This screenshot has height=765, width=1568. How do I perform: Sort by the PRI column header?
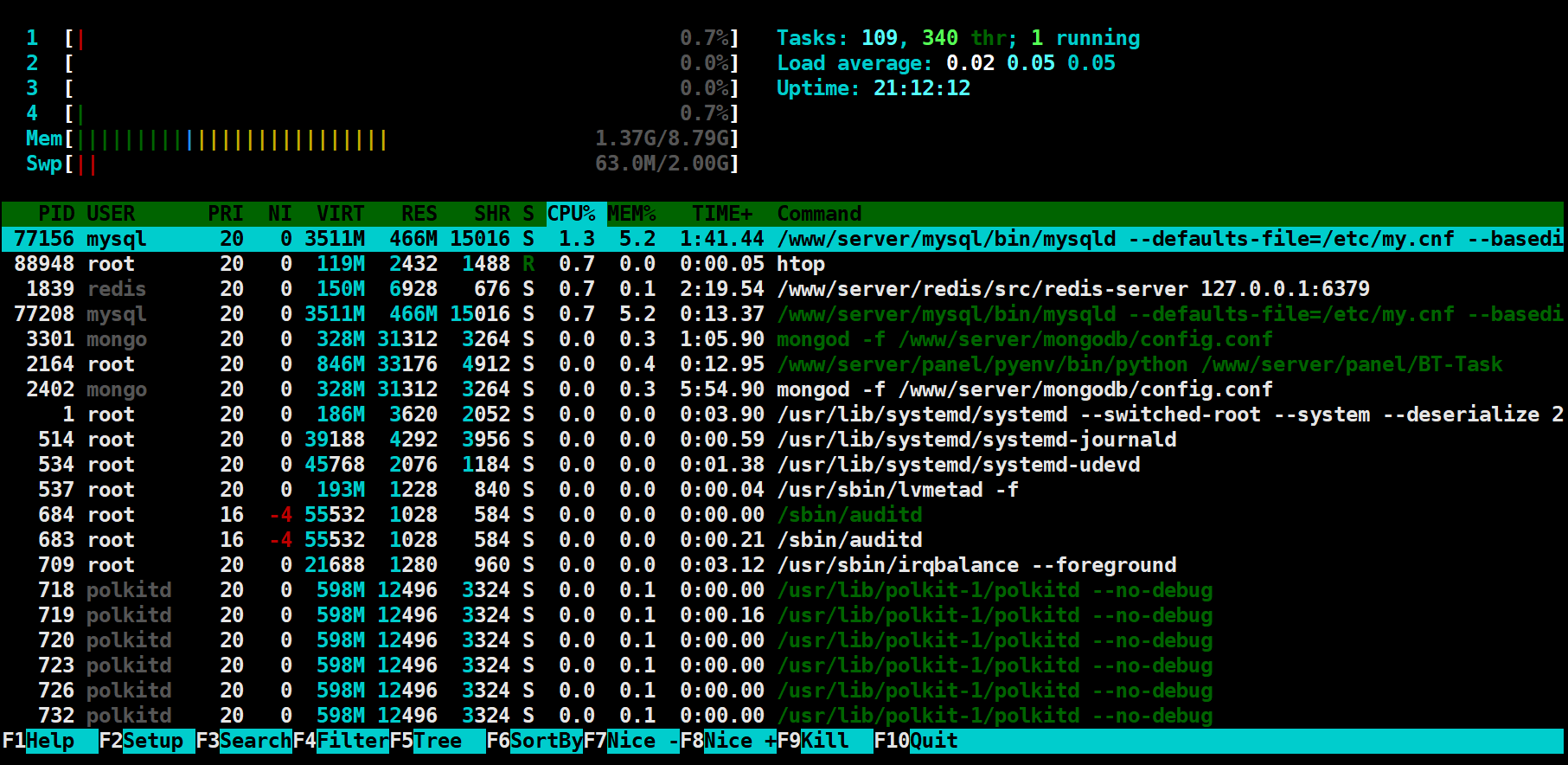point(226,214)
